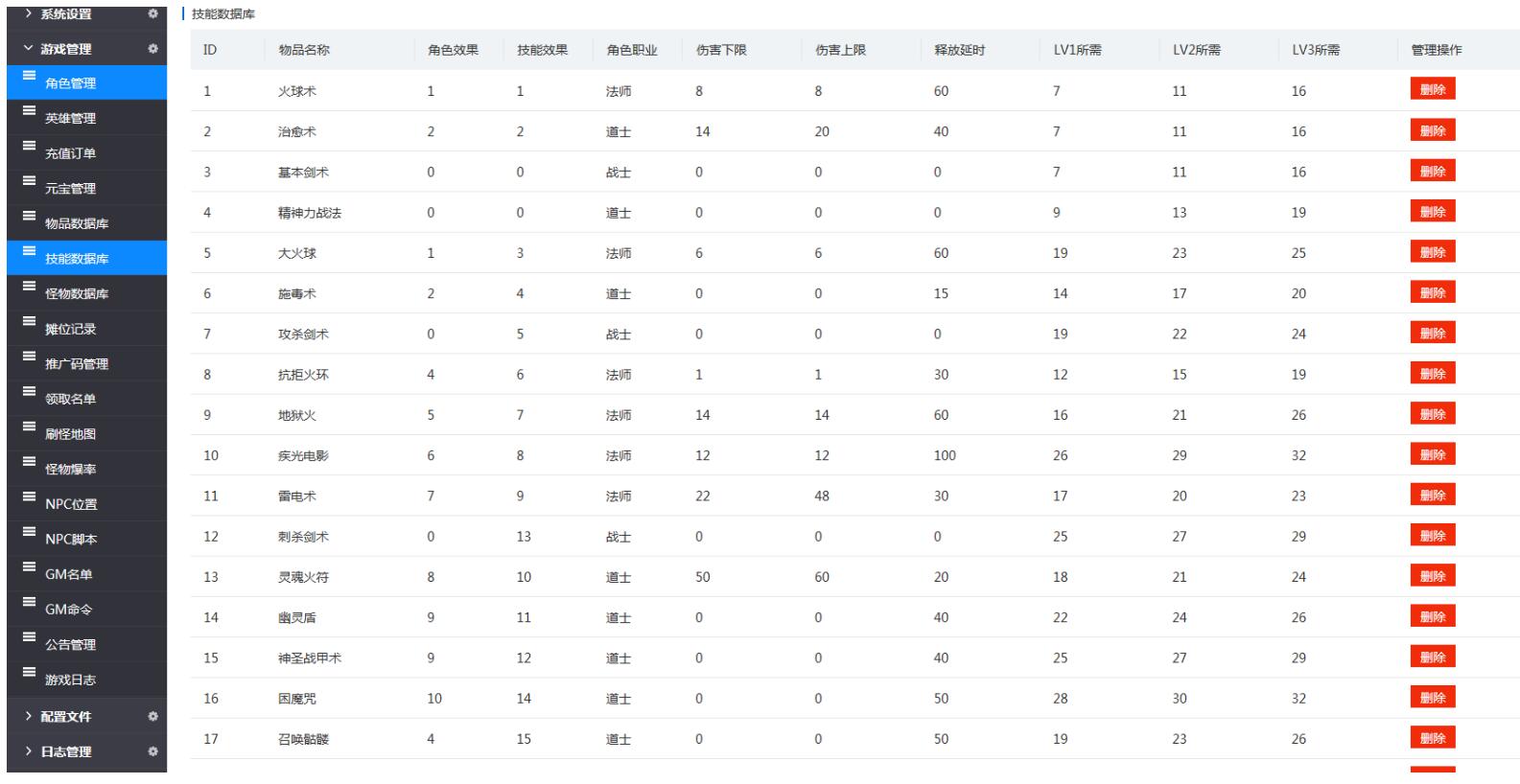The image size is (1520, 784).
Task: Click the list icon next to 怪物数据库
Action: coord(29,286)
